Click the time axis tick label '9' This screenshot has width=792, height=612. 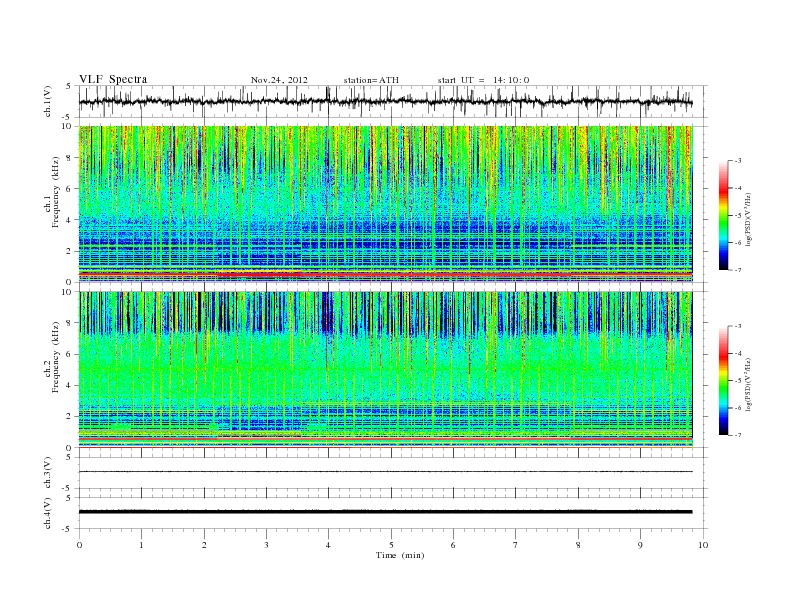click(x=640, y=545)
